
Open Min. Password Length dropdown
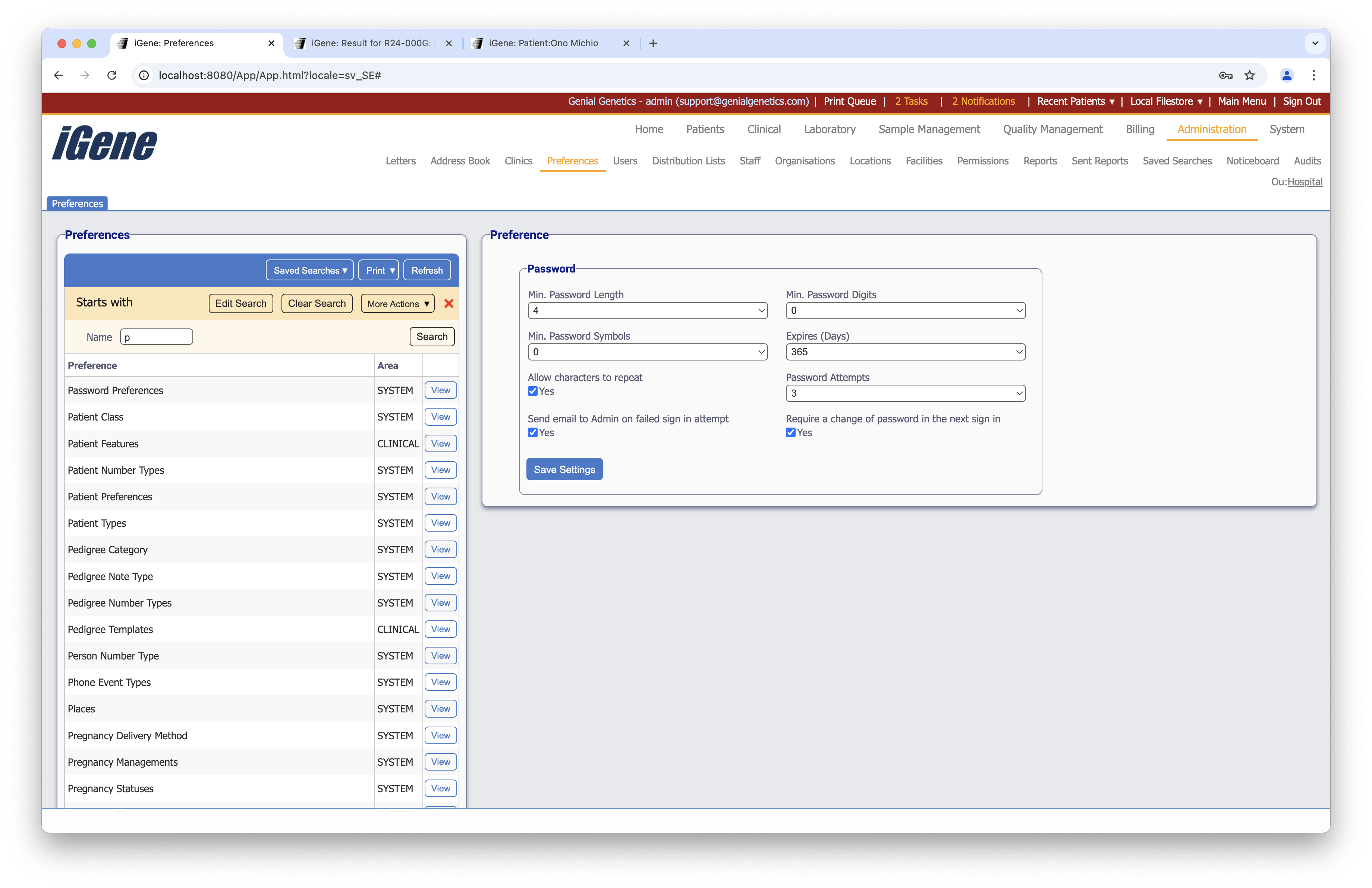click(x=647, y=311)
